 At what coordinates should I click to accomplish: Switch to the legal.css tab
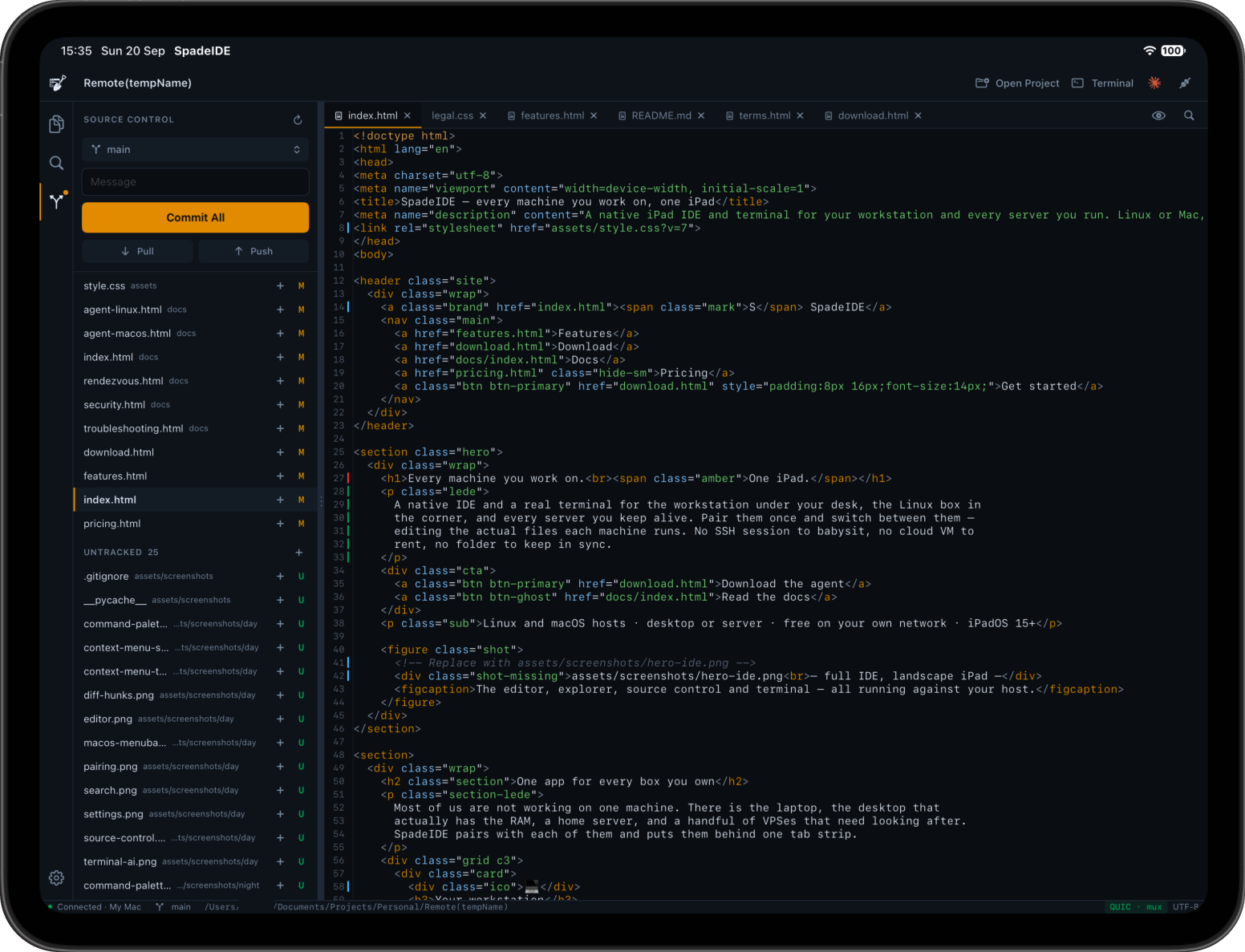pyautogui.click(x=452, y=115)
